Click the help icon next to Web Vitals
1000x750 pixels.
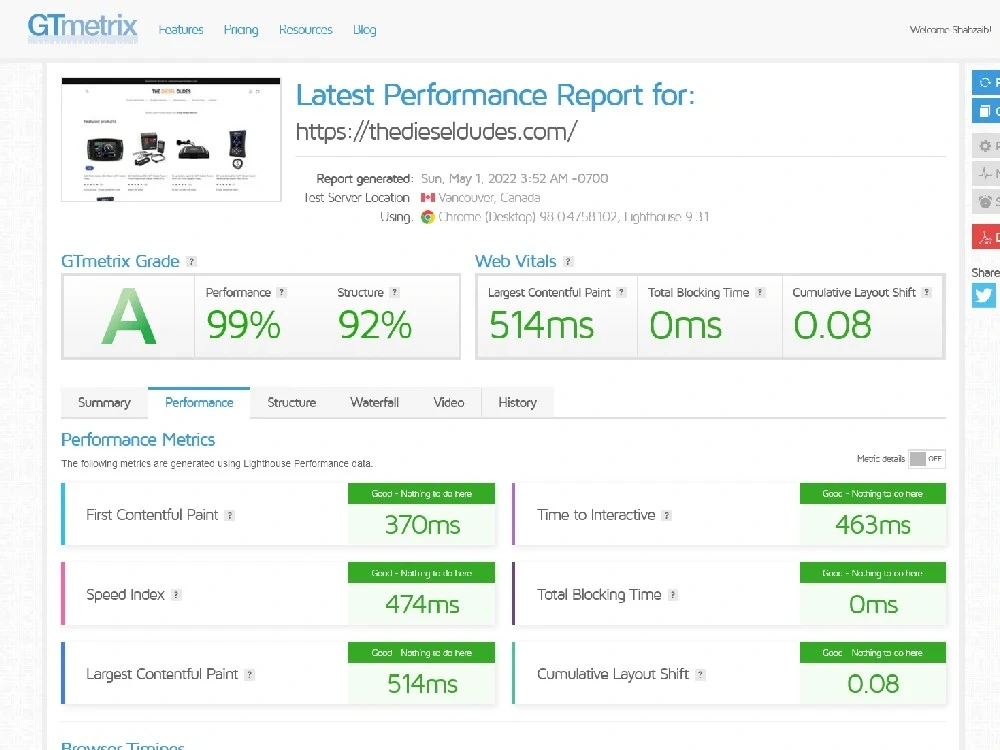tap(568, 261)
